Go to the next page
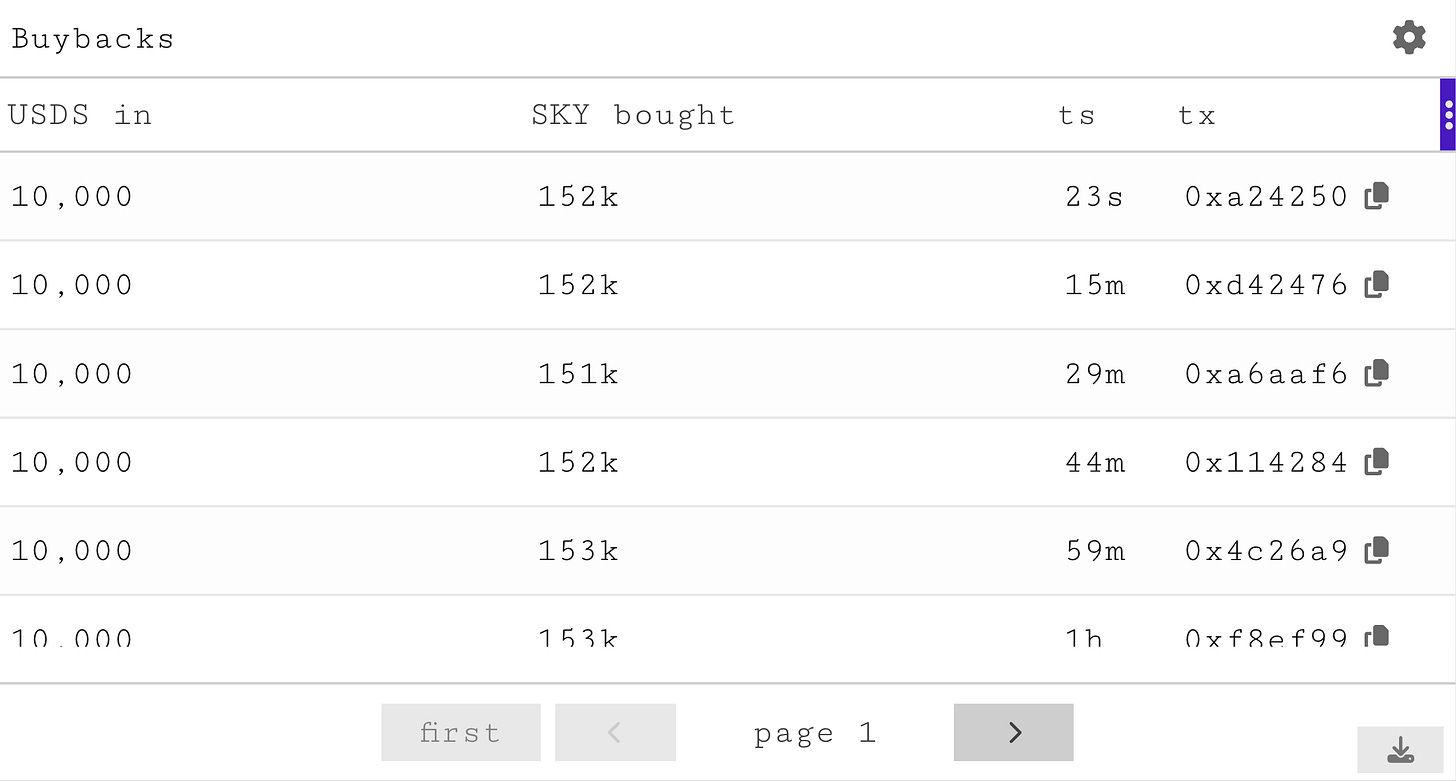The image size is (1456, 781). click(1014, 733)
